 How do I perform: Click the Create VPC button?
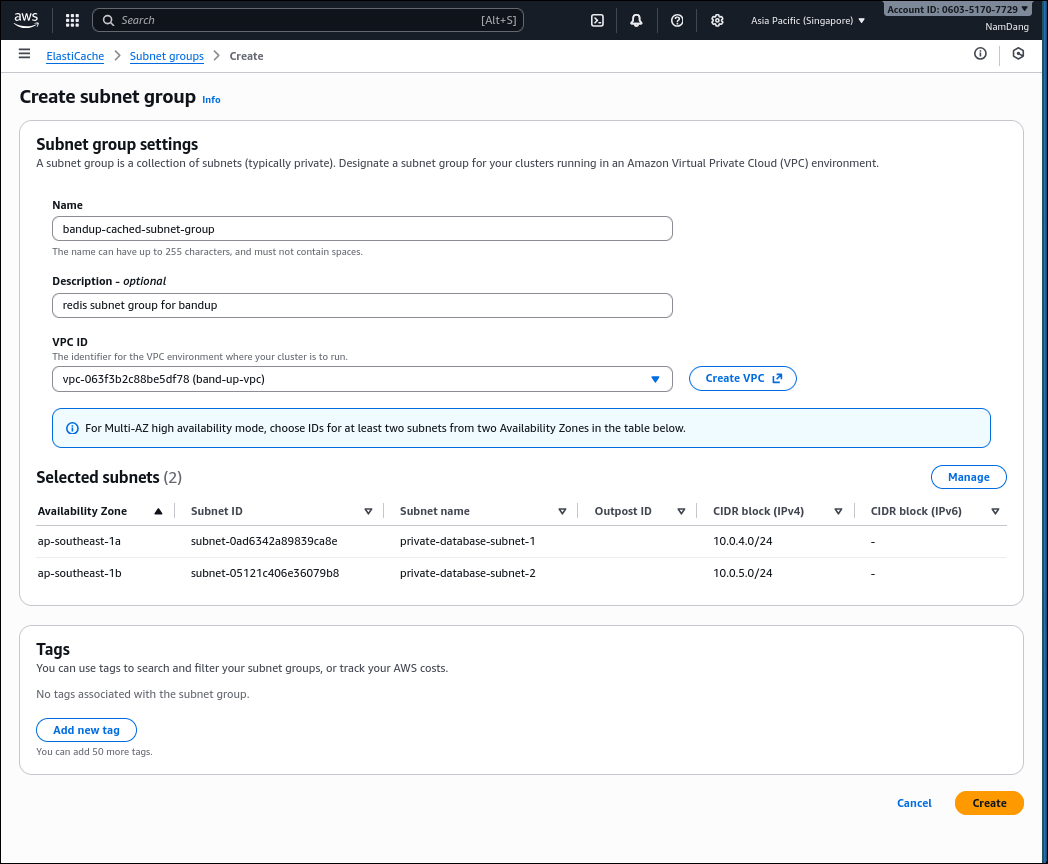(x=743, y=379)
